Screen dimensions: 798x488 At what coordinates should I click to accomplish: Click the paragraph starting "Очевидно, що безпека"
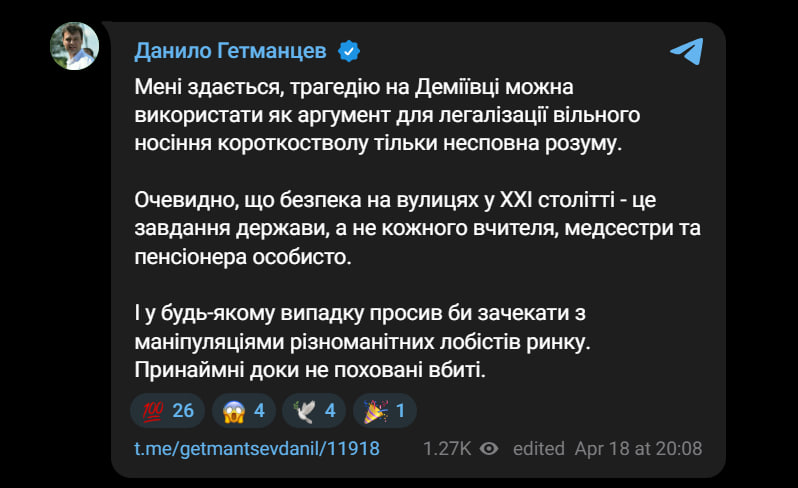point(417,229)
